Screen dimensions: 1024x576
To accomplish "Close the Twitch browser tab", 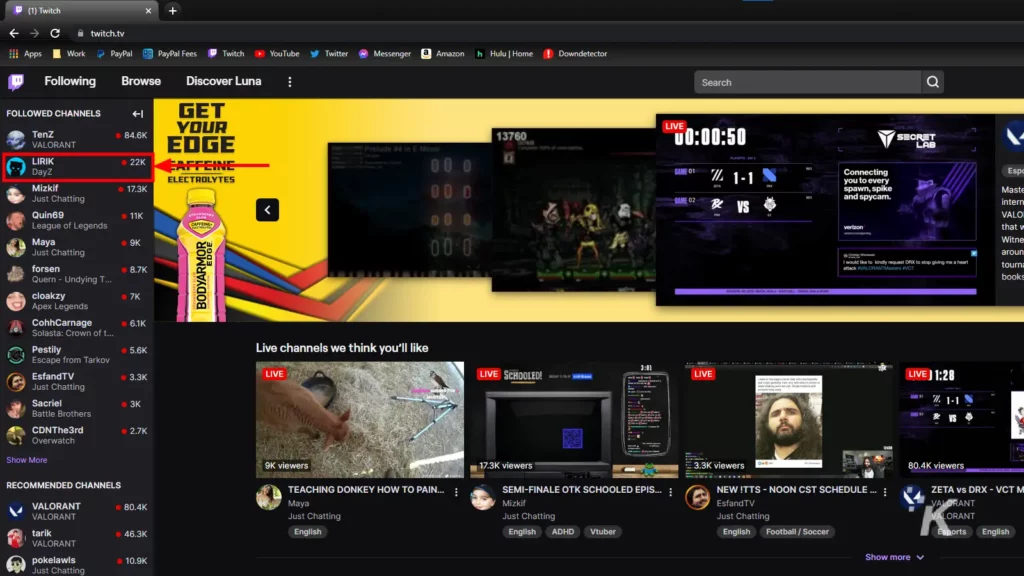I will [148, 10].
